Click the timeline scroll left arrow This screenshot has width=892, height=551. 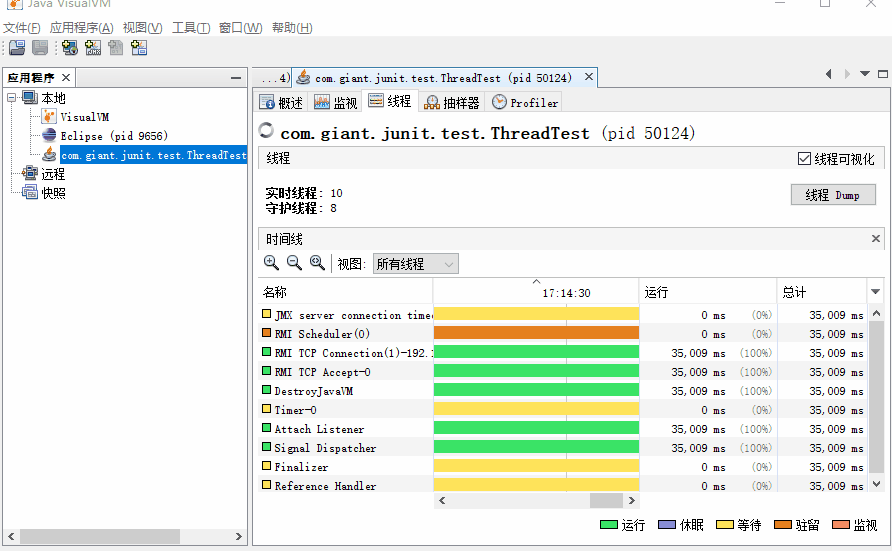(x=442, y=500)
